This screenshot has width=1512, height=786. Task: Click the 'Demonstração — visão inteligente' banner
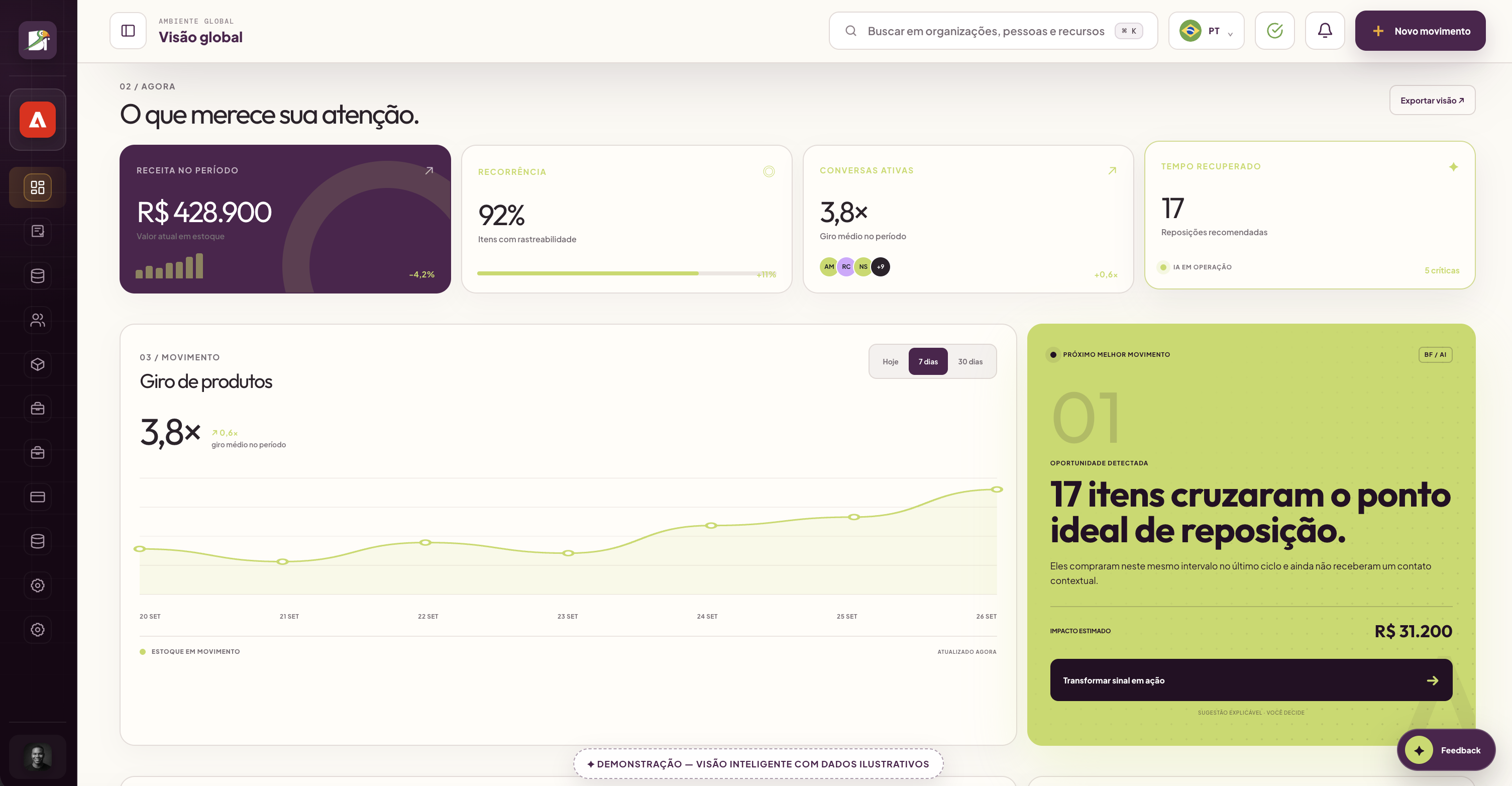(x=759, y=764)
